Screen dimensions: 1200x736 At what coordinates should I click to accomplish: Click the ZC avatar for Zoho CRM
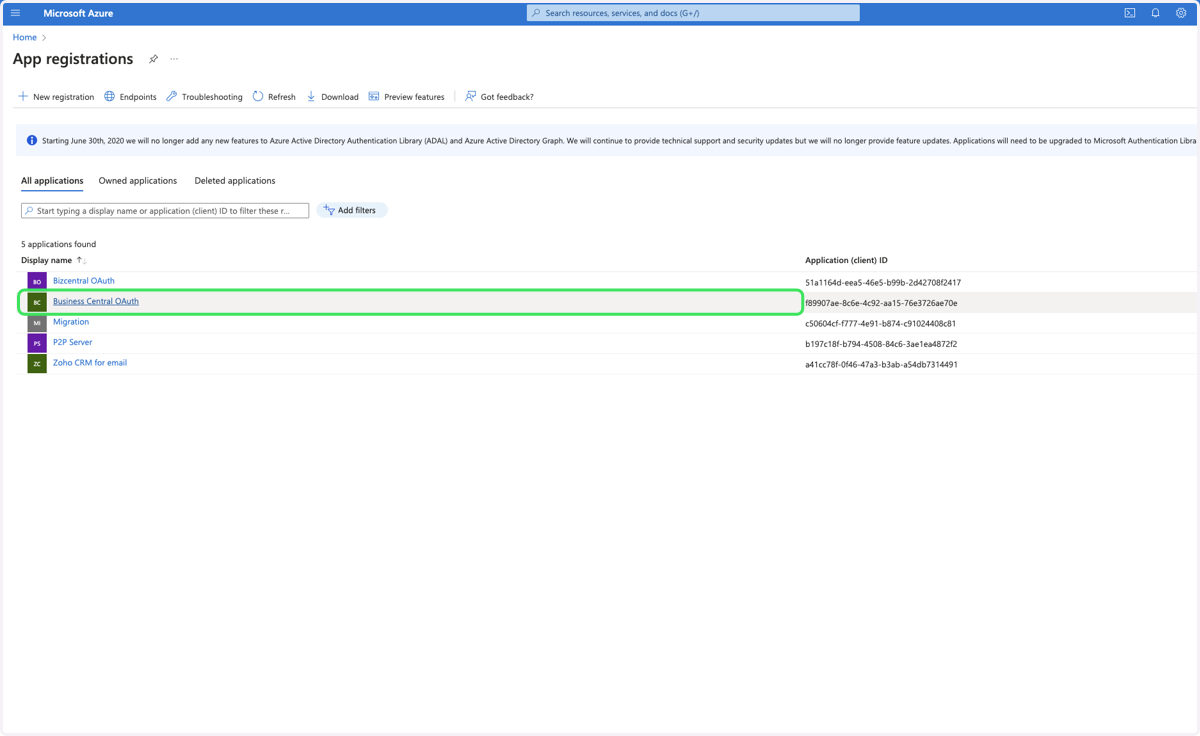coord(37,364)
